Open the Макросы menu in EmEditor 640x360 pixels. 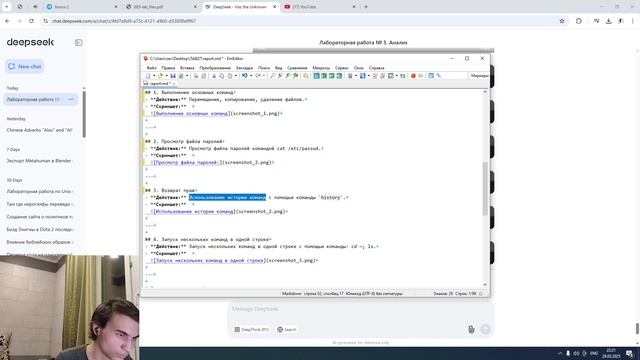coord(321,68)
